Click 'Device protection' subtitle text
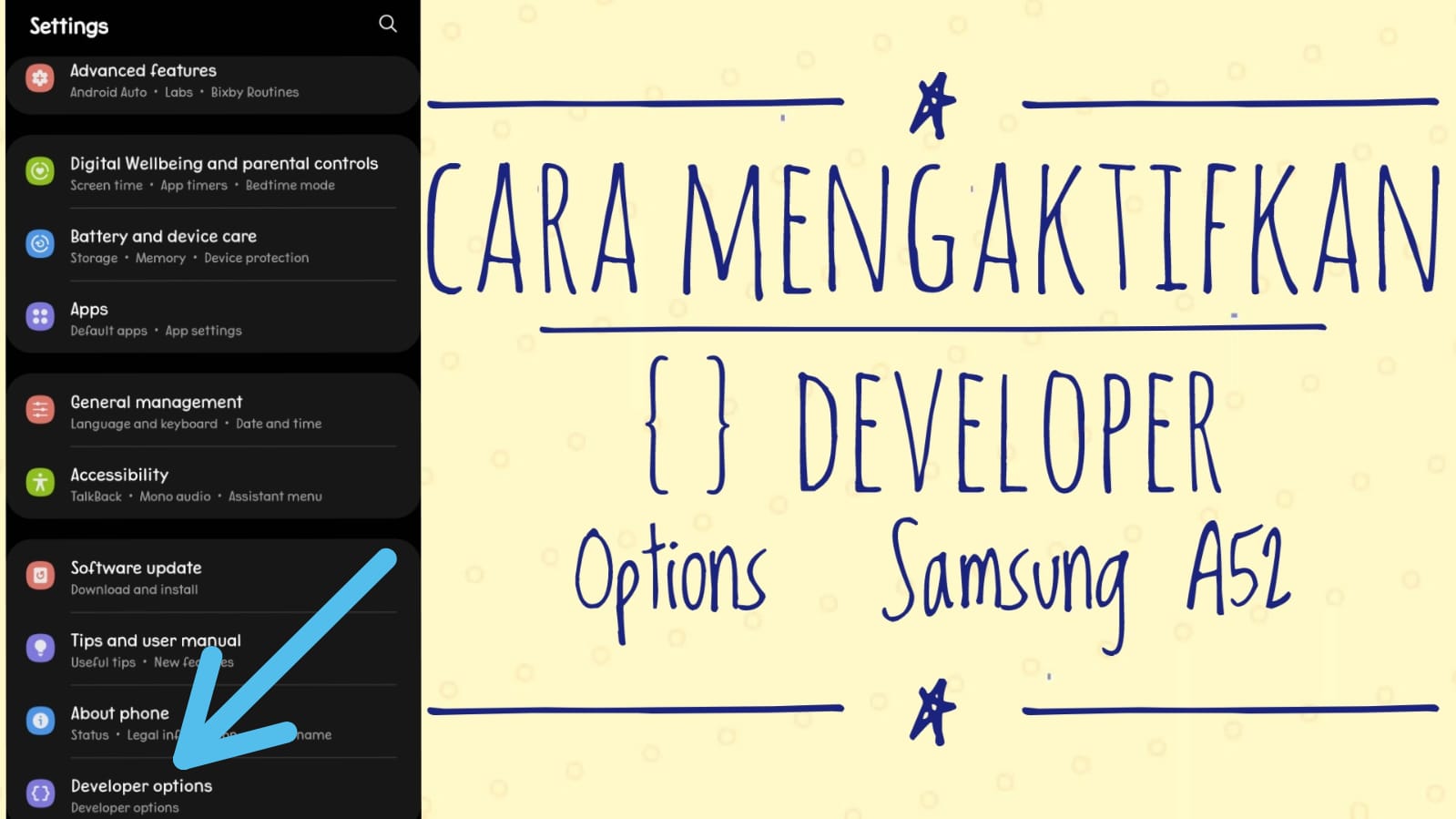The width and height of the screenshot is (1456, 819). (257, 258)
